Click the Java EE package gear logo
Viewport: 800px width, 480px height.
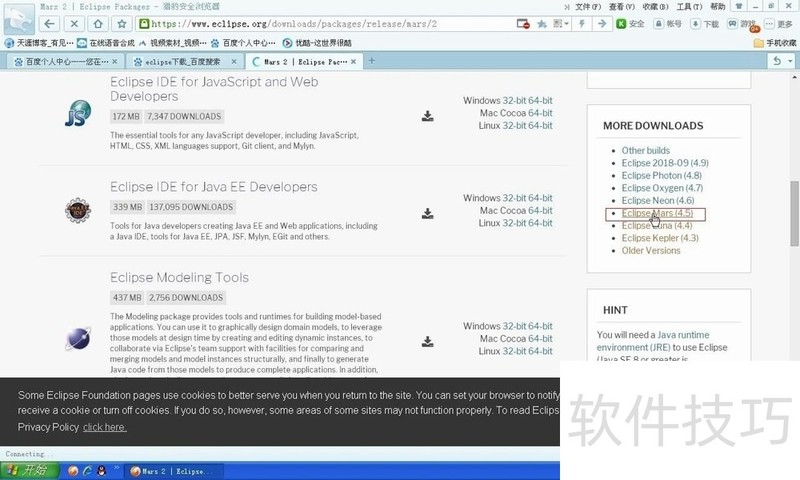[78, 210]
